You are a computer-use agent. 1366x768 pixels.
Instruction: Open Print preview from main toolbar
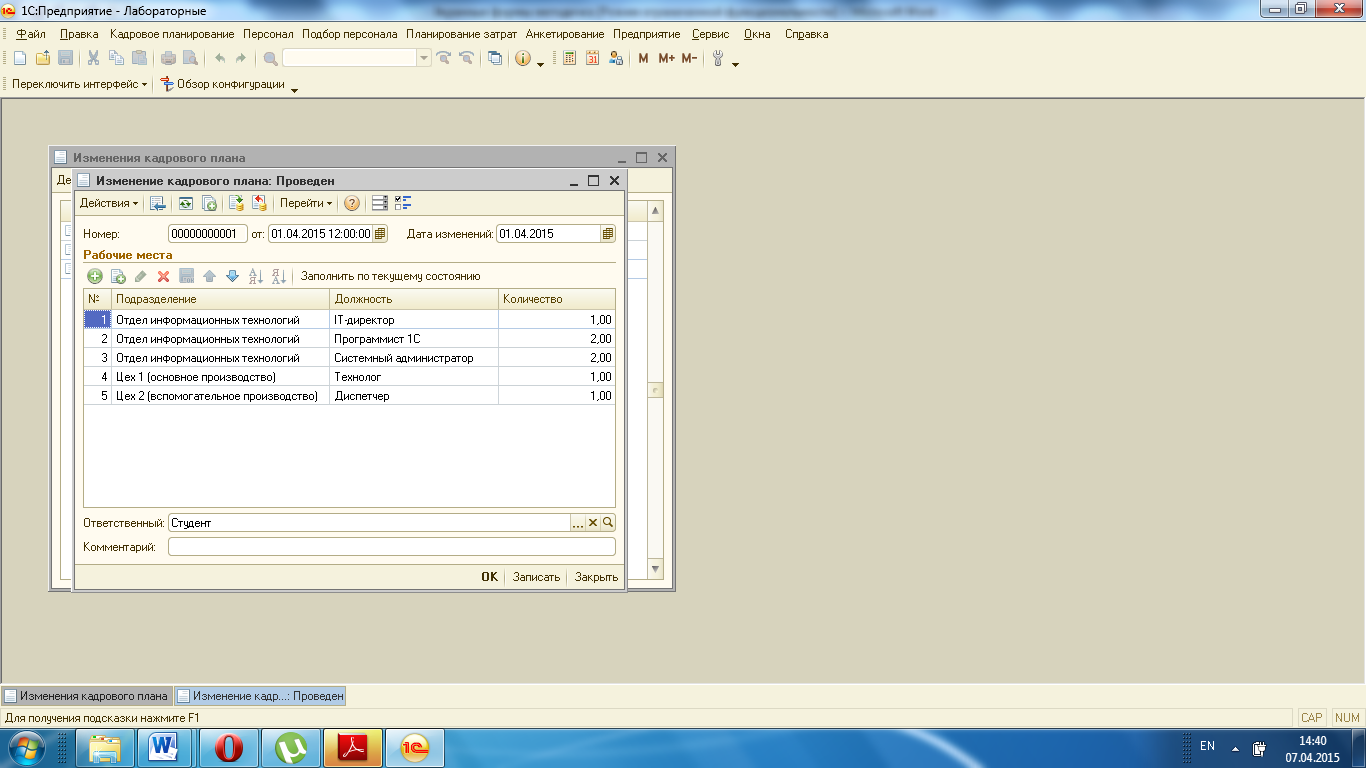click(x=190, y=58)
